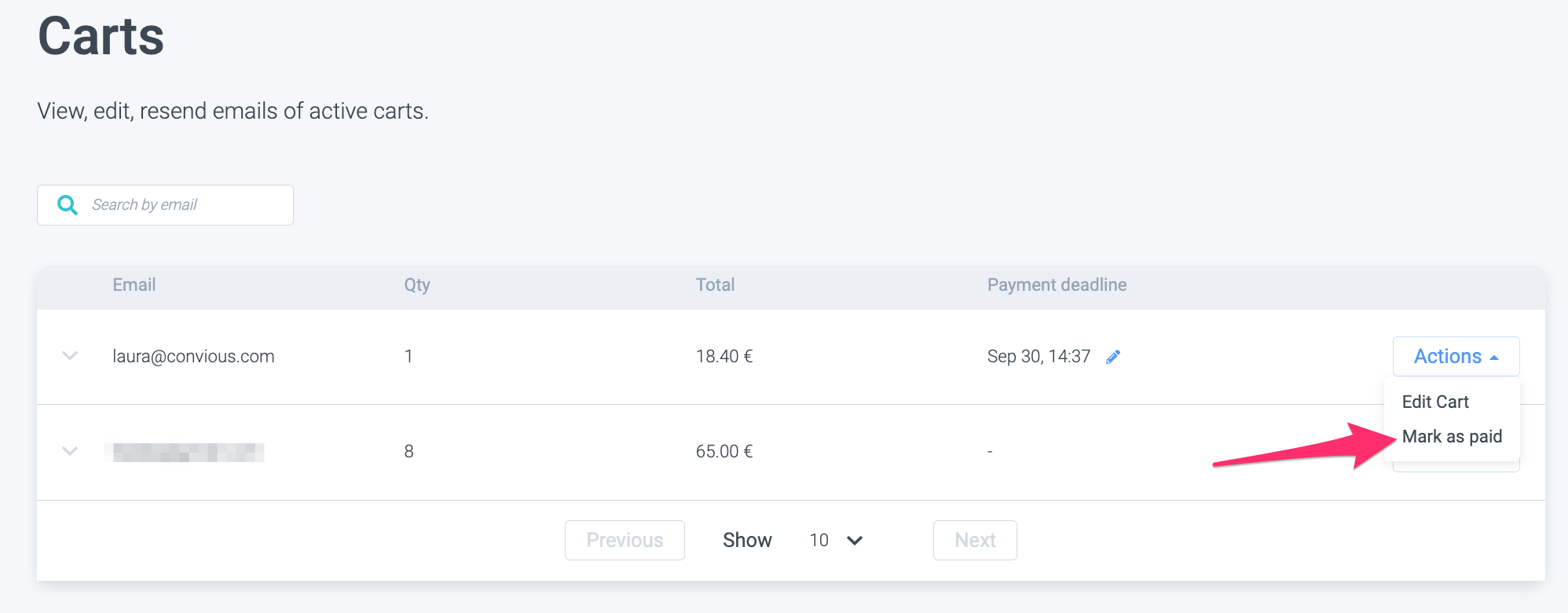Click the blurred email in second row

point(188,452)
